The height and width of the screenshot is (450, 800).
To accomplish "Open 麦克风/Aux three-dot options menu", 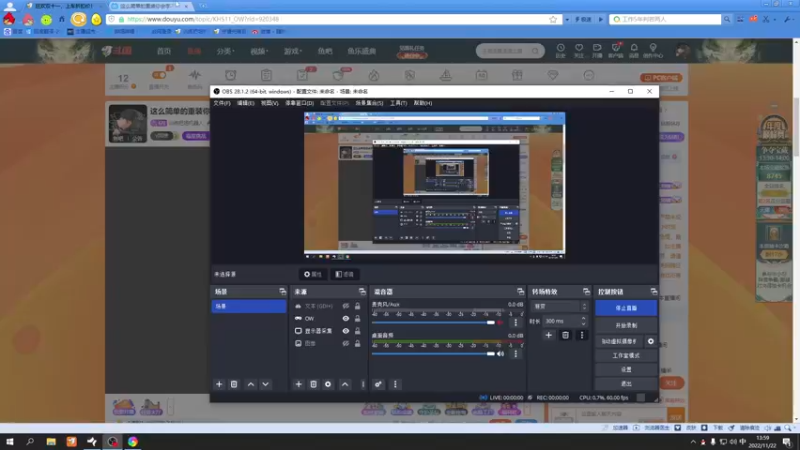I will 515,322.
